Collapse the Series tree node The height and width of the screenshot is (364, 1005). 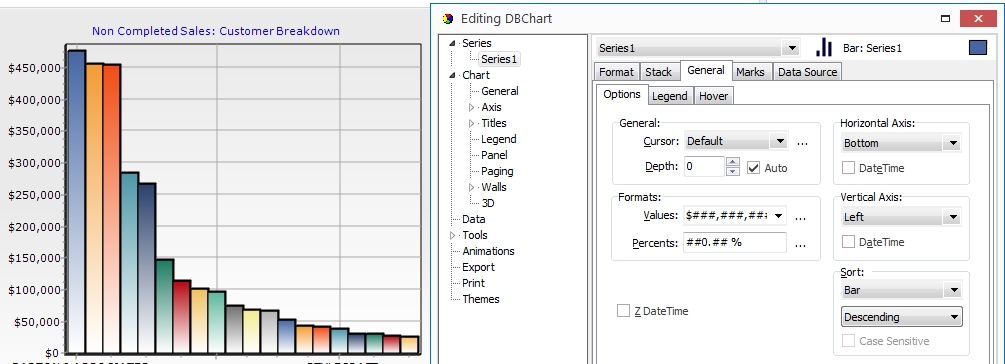[x=453, y=43]
